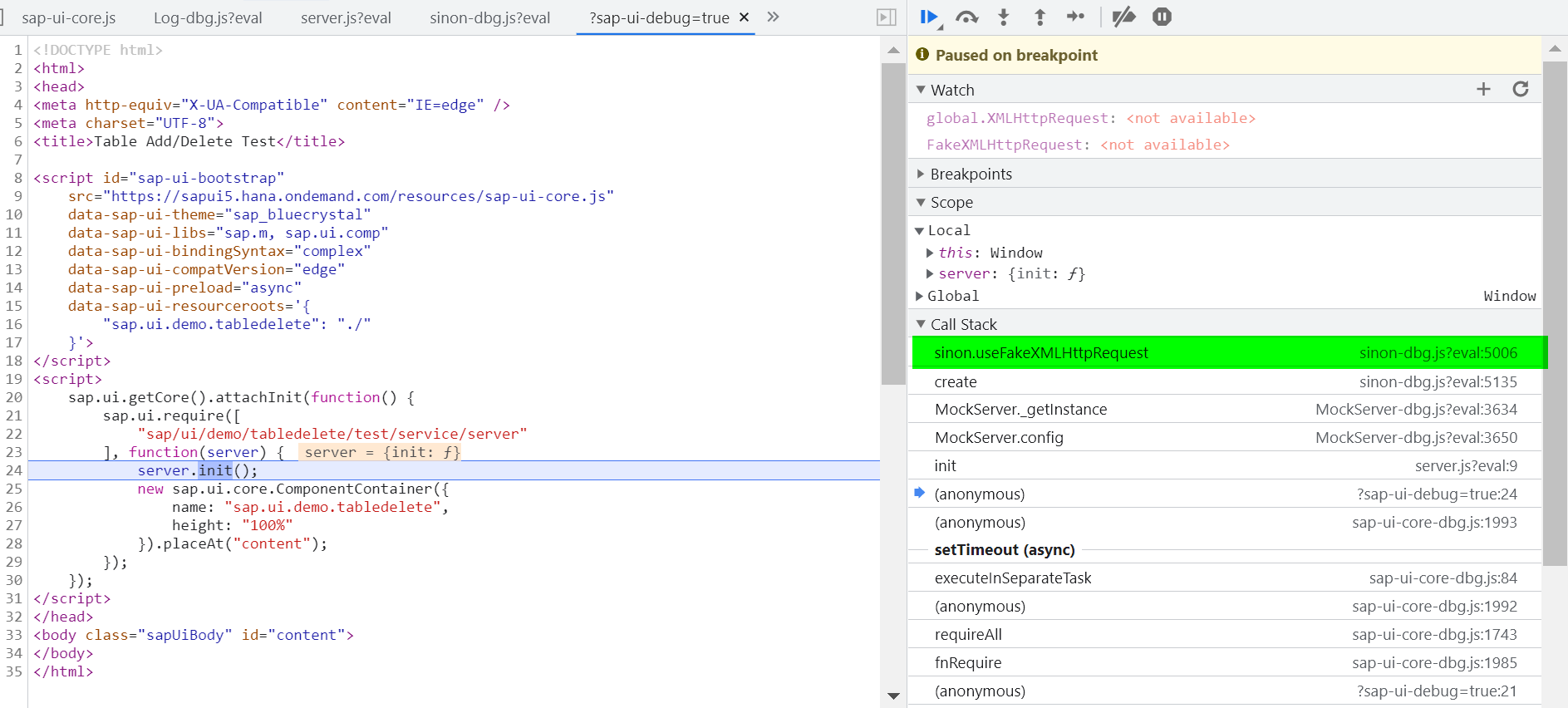This screenshot has width=1568, height=708.
Task: Select the 'init' call stack frame
Action: tap(1226, 465)
